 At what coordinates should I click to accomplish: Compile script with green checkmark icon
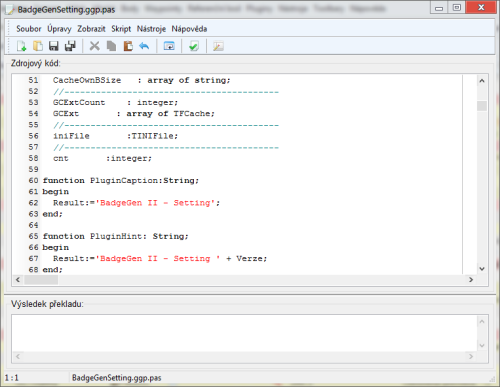pos(194,46)
